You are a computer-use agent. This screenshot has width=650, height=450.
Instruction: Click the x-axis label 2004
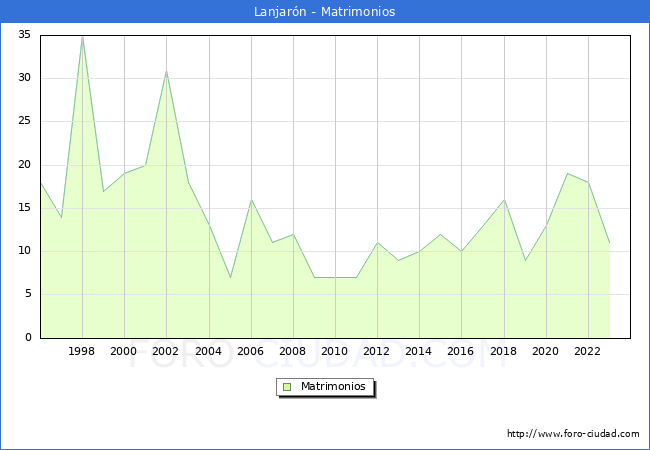pos(208,351)
